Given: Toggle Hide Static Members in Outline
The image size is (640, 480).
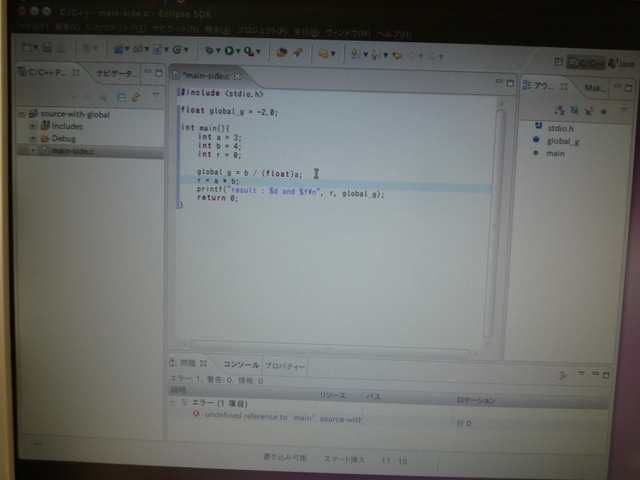Looking at the screenshot, I should [x=589, y=111].
